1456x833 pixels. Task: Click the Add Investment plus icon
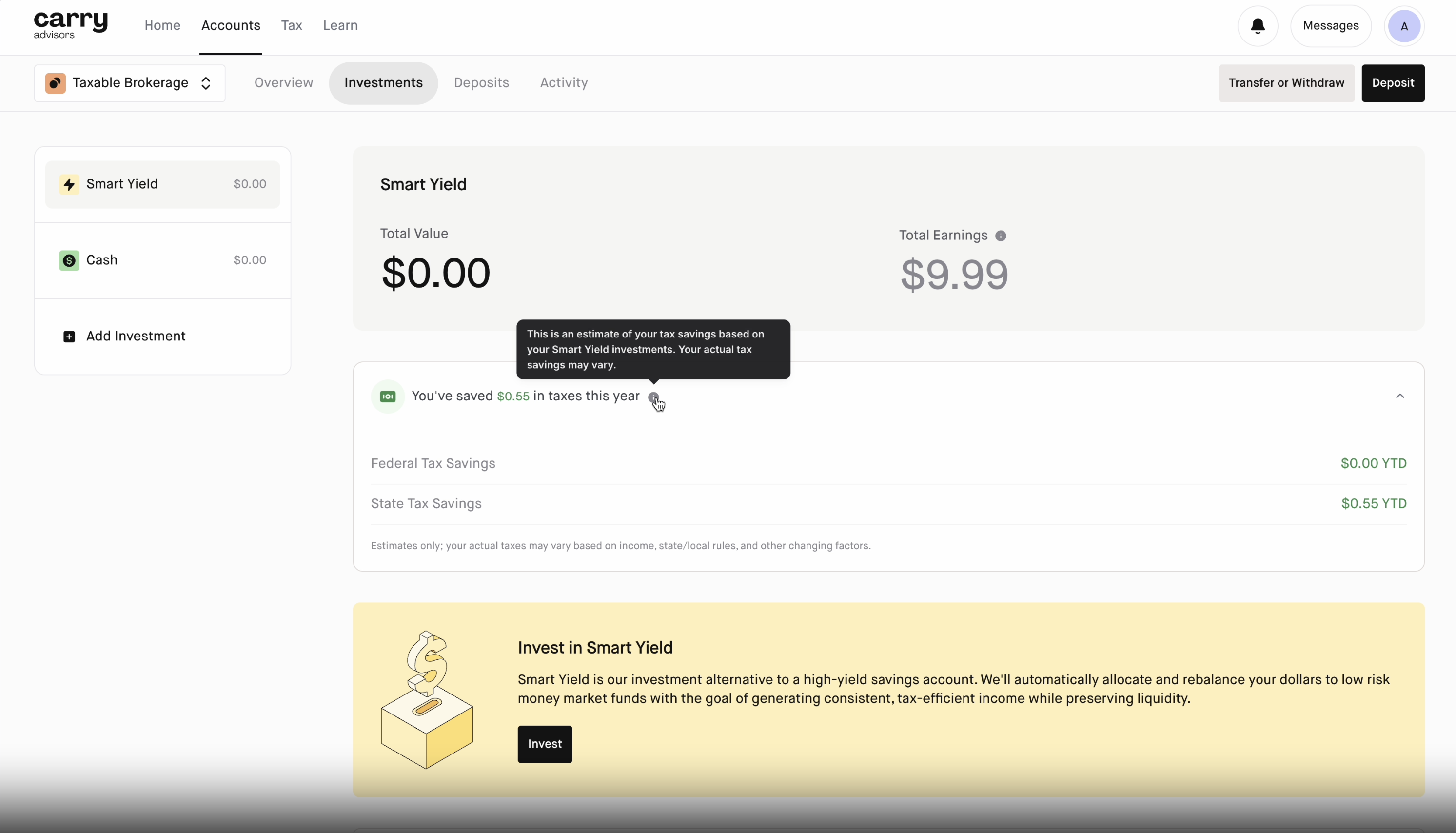click(x=69, y=337)
